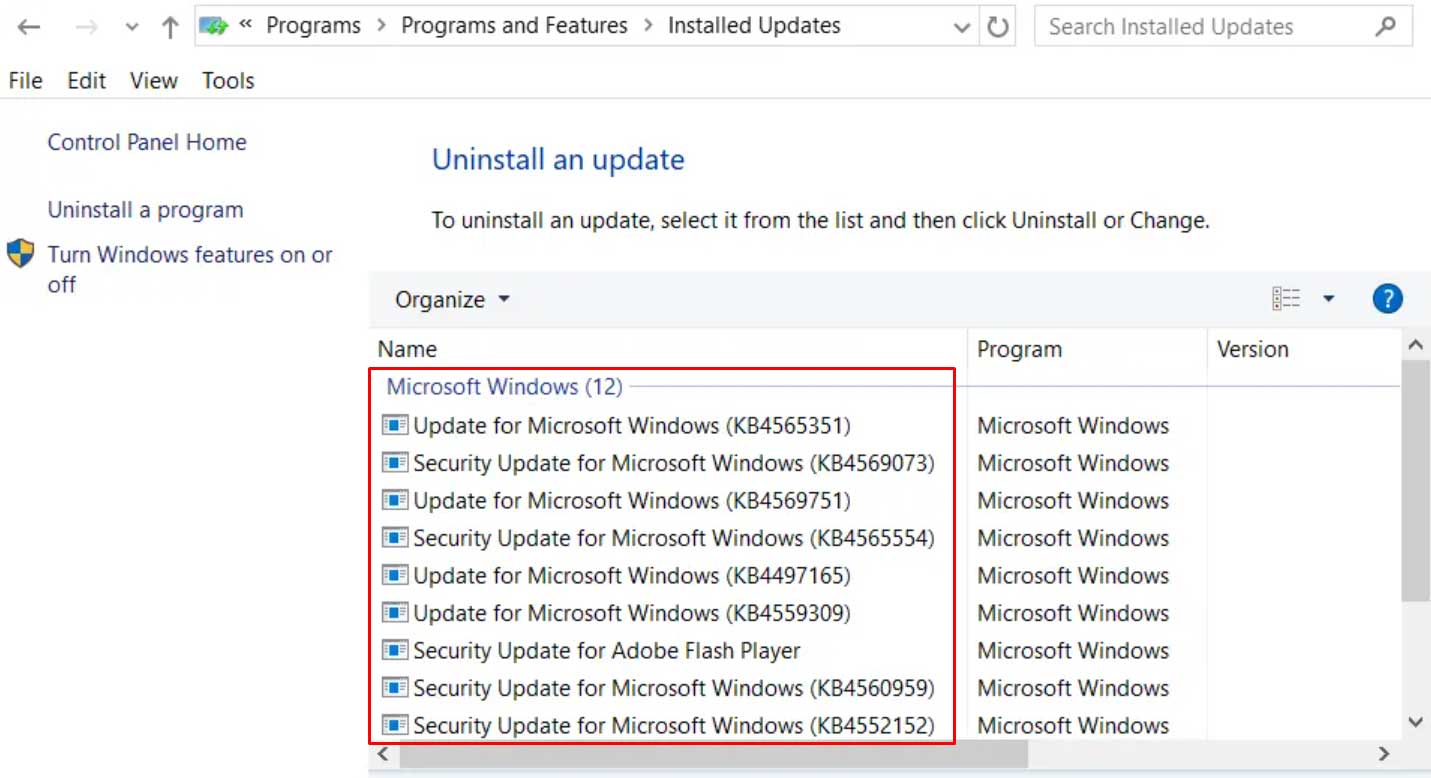Expand the Organize dropdown
The height and width of the screenshot is (778, 1431).
pyautogui.click(x=452, y=299)
